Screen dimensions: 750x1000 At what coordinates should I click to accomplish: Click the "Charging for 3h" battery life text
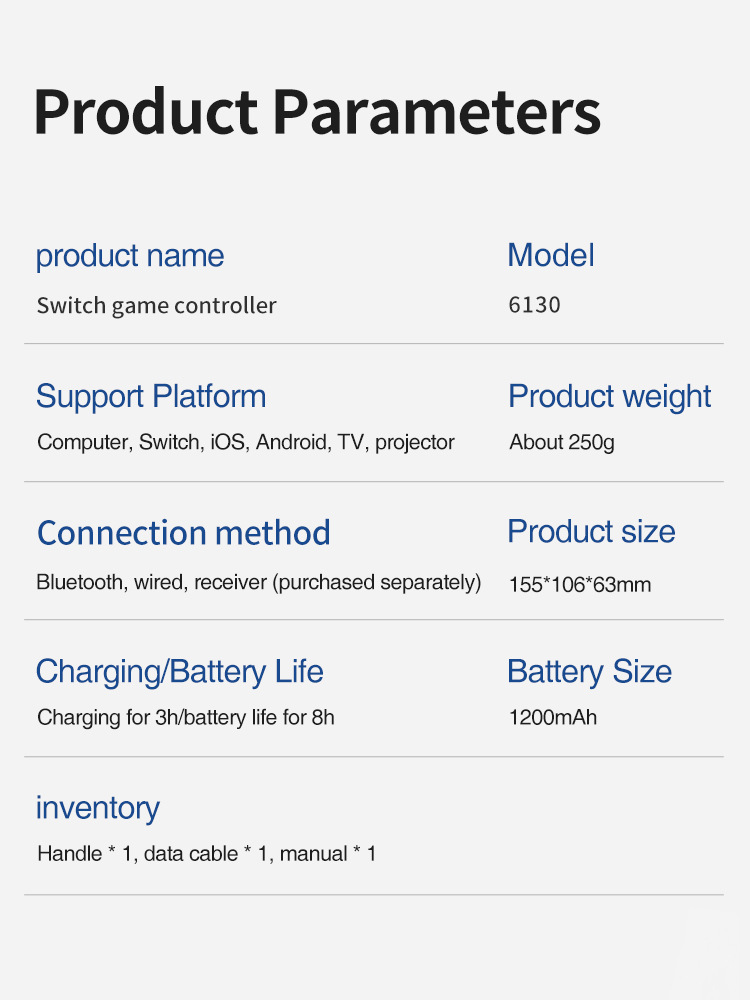click(x=185, y=717)
